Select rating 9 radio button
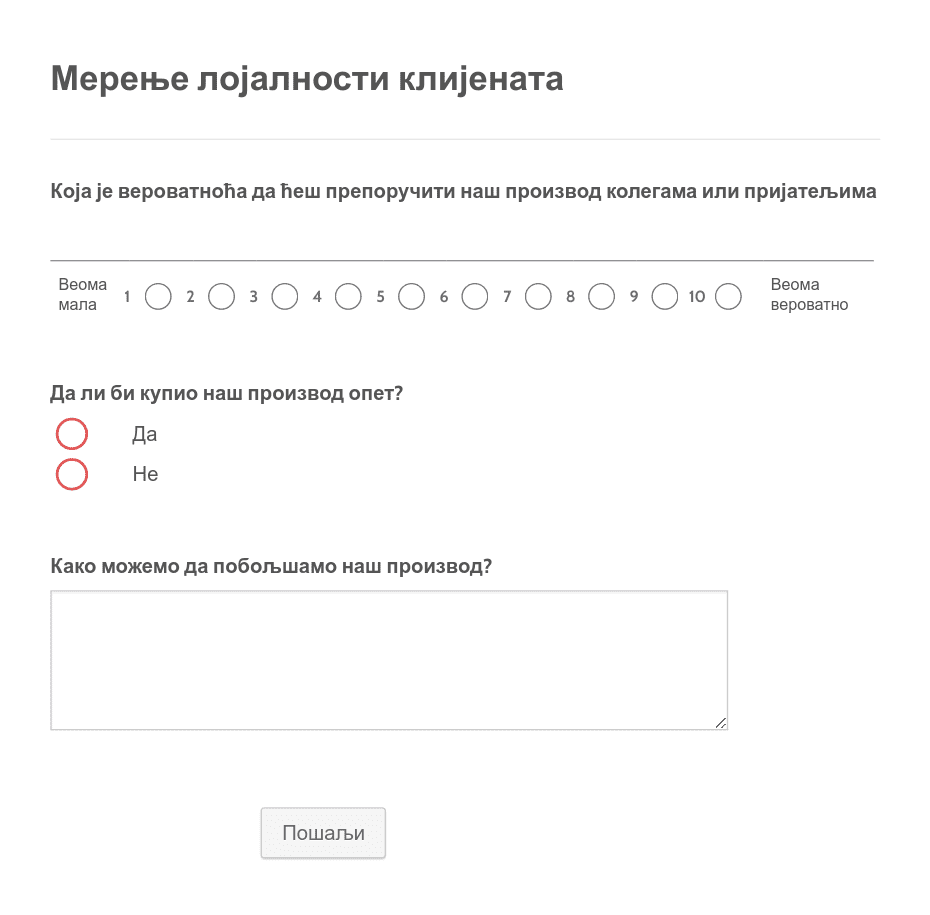The height and width of the screenshot is (915, 930). (665, 297)
